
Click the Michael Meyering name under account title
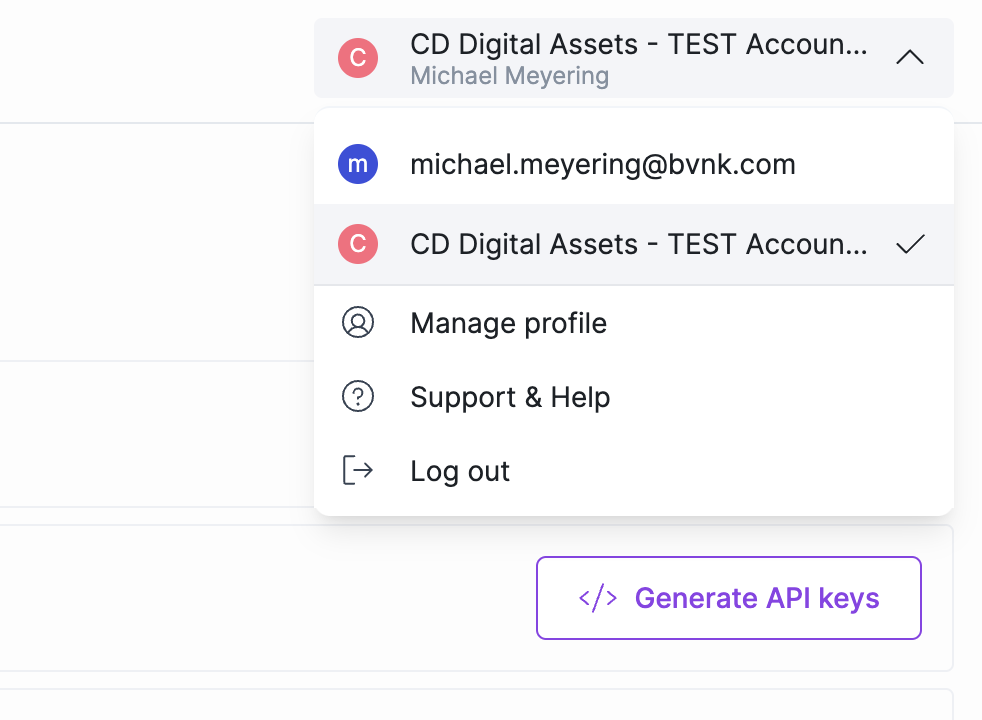509,76
